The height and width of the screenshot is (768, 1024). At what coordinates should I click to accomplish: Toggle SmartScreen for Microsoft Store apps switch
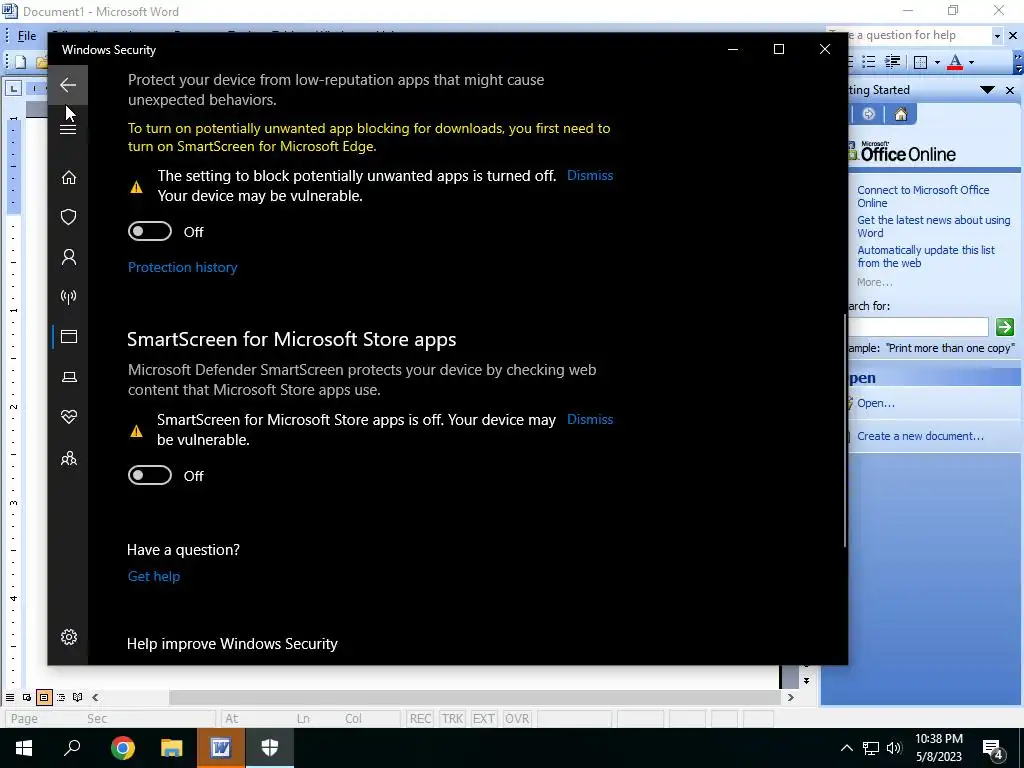(150, 475)
